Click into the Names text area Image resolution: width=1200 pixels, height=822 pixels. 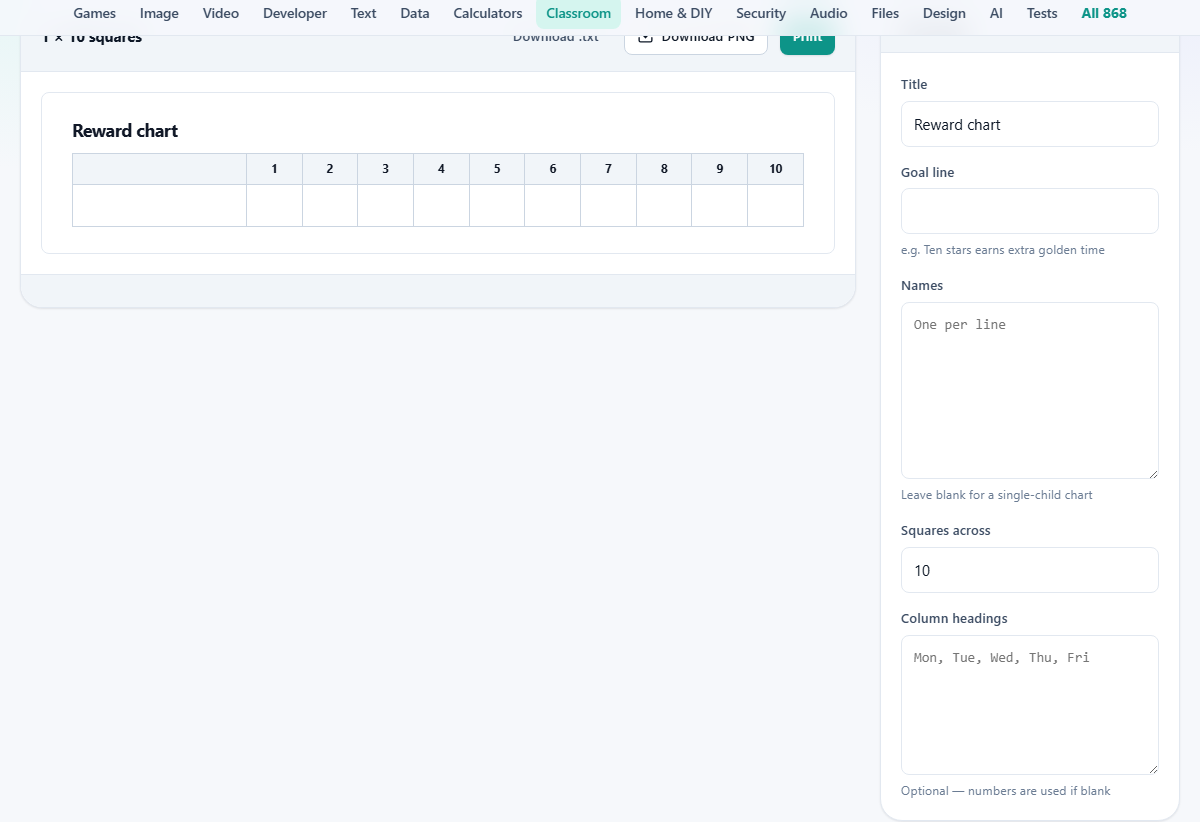coord(1030,390)
